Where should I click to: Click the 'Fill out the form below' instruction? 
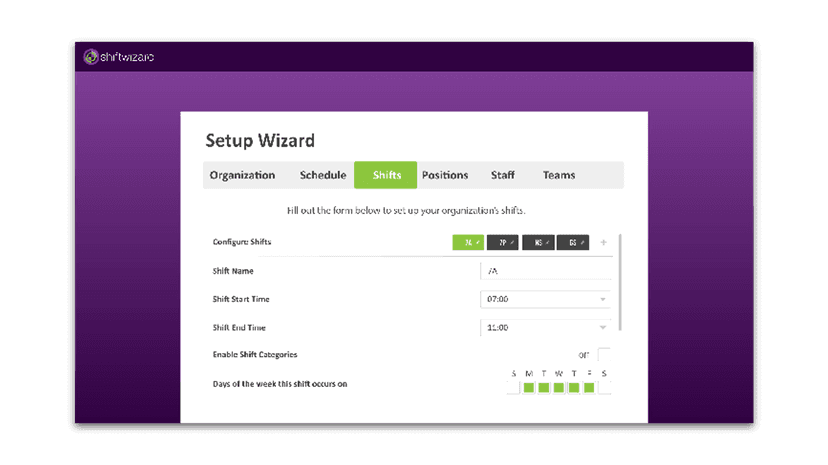(406, 211)
